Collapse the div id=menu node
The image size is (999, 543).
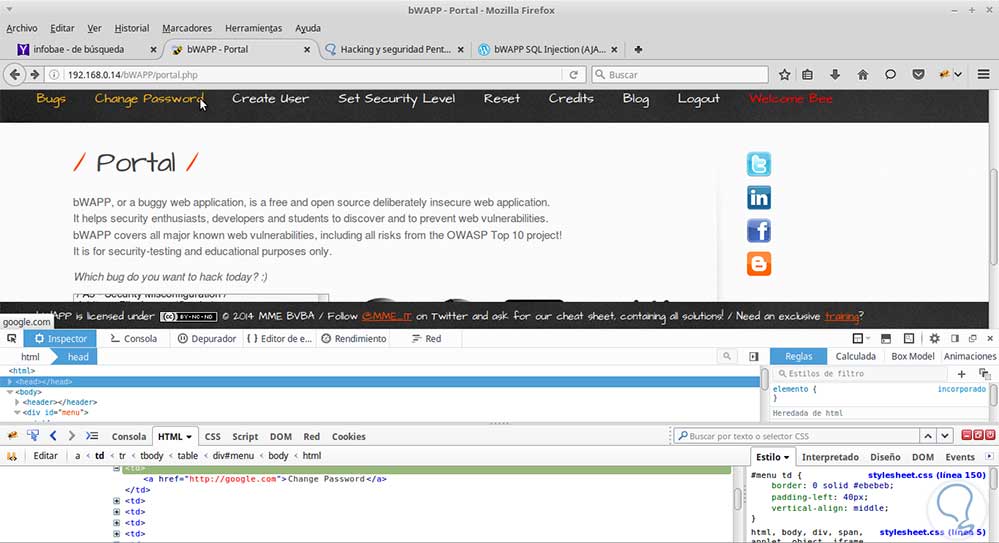(x=17, y=412)
